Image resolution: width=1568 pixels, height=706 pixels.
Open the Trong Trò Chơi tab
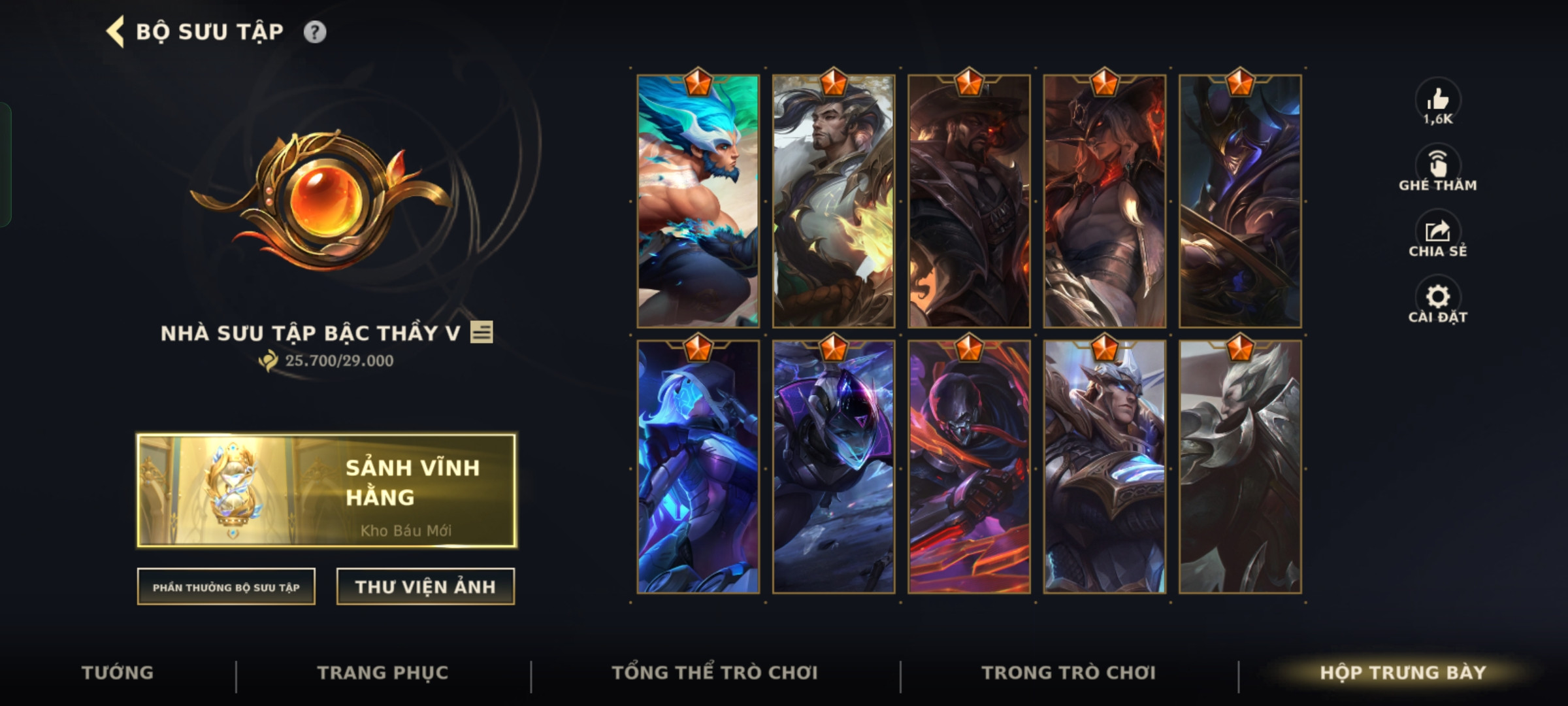[x=1069, y=673]
